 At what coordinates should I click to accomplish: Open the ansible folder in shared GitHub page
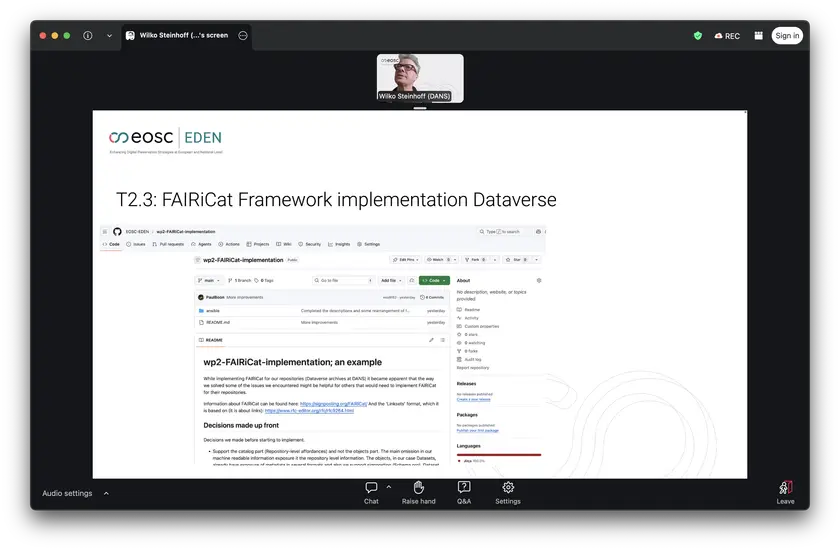coord(213,311)
